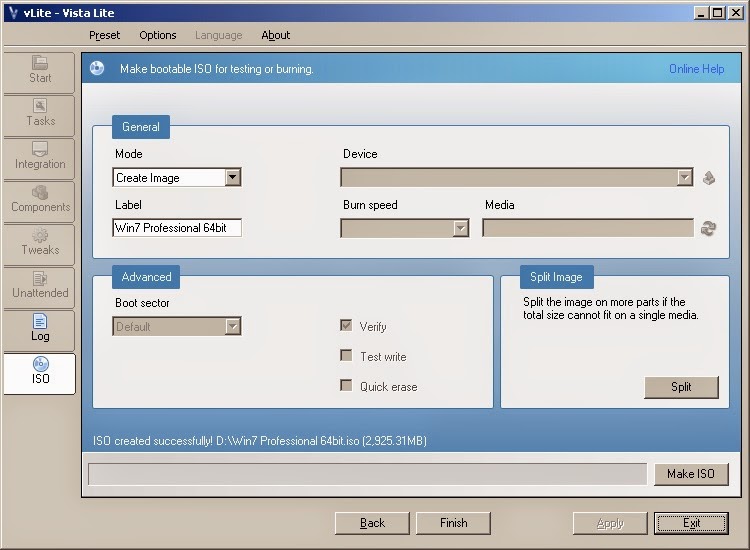Click the ISO created successfully status message
The width and height of the screenshot is (750, 550).
[260, 440]
